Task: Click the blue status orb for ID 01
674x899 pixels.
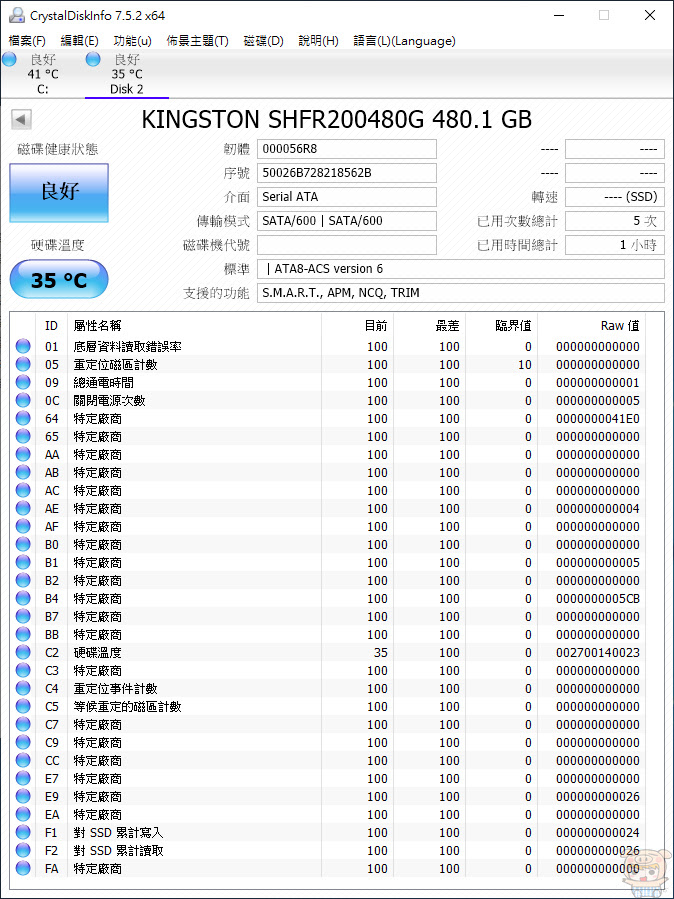Action: pos(23,346)
